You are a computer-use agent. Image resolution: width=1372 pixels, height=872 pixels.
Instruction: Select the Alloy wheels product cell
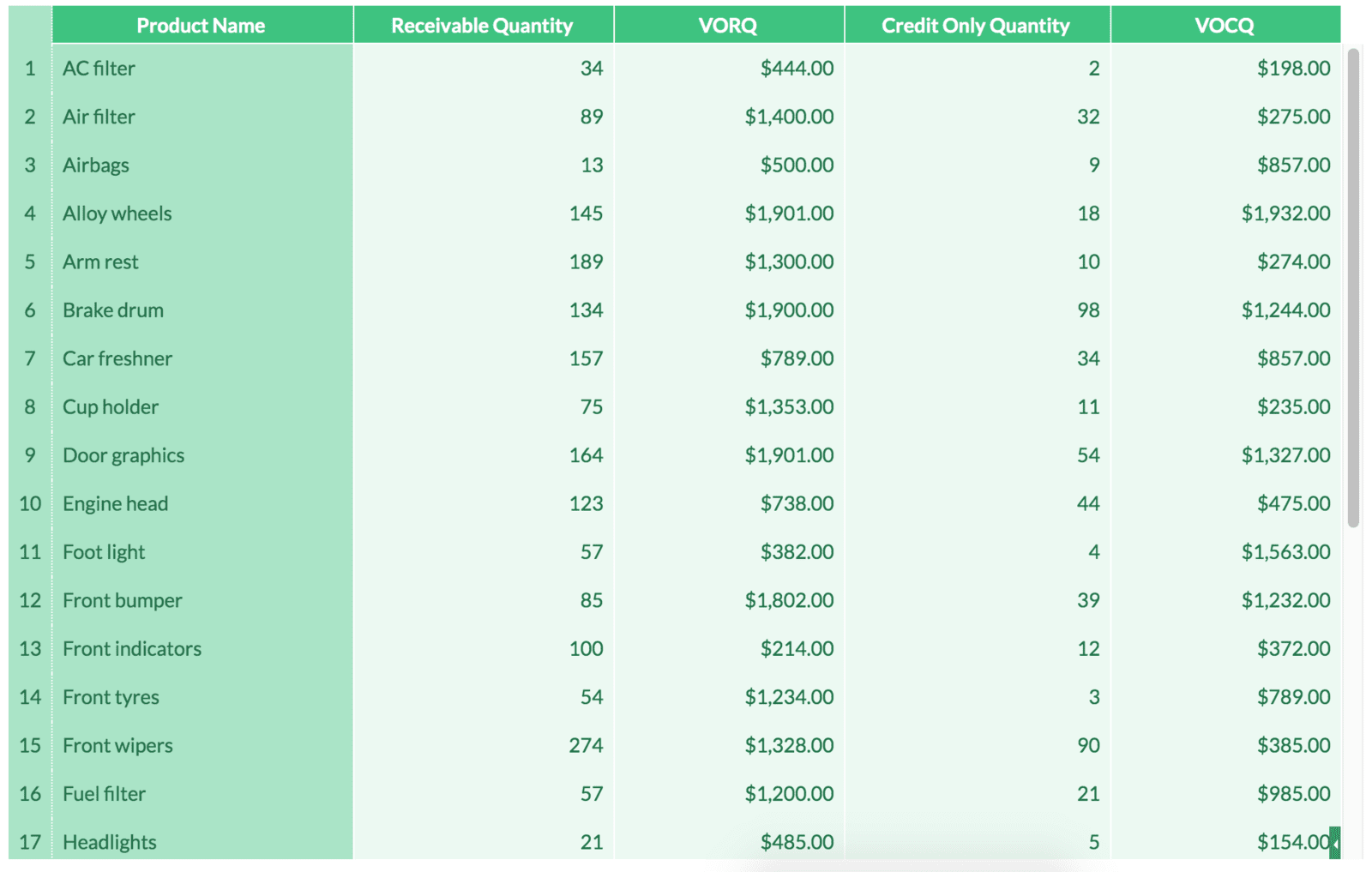pyautogui.click(x=202, y=213)
